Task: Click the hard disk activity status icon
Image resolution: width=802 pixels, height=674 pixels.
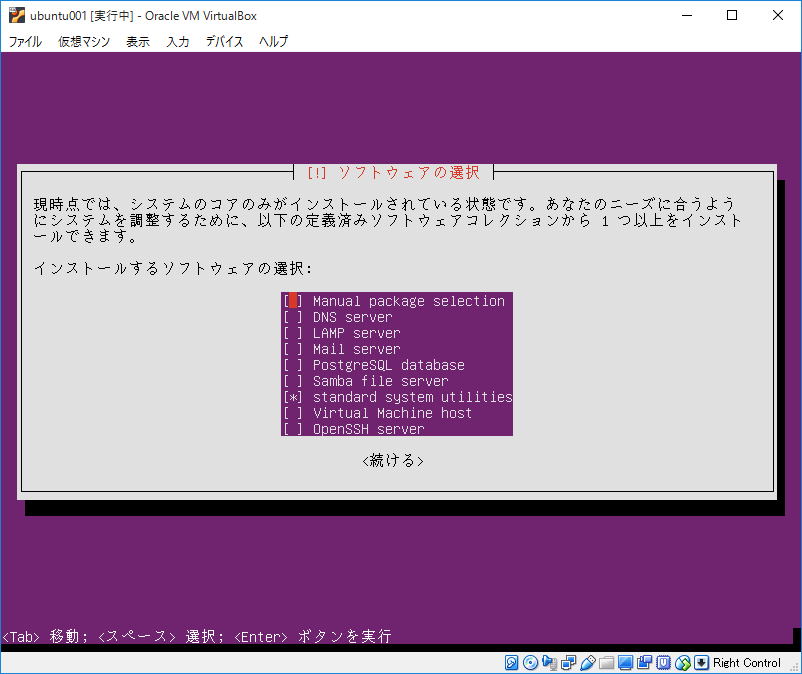Action: 511,663
